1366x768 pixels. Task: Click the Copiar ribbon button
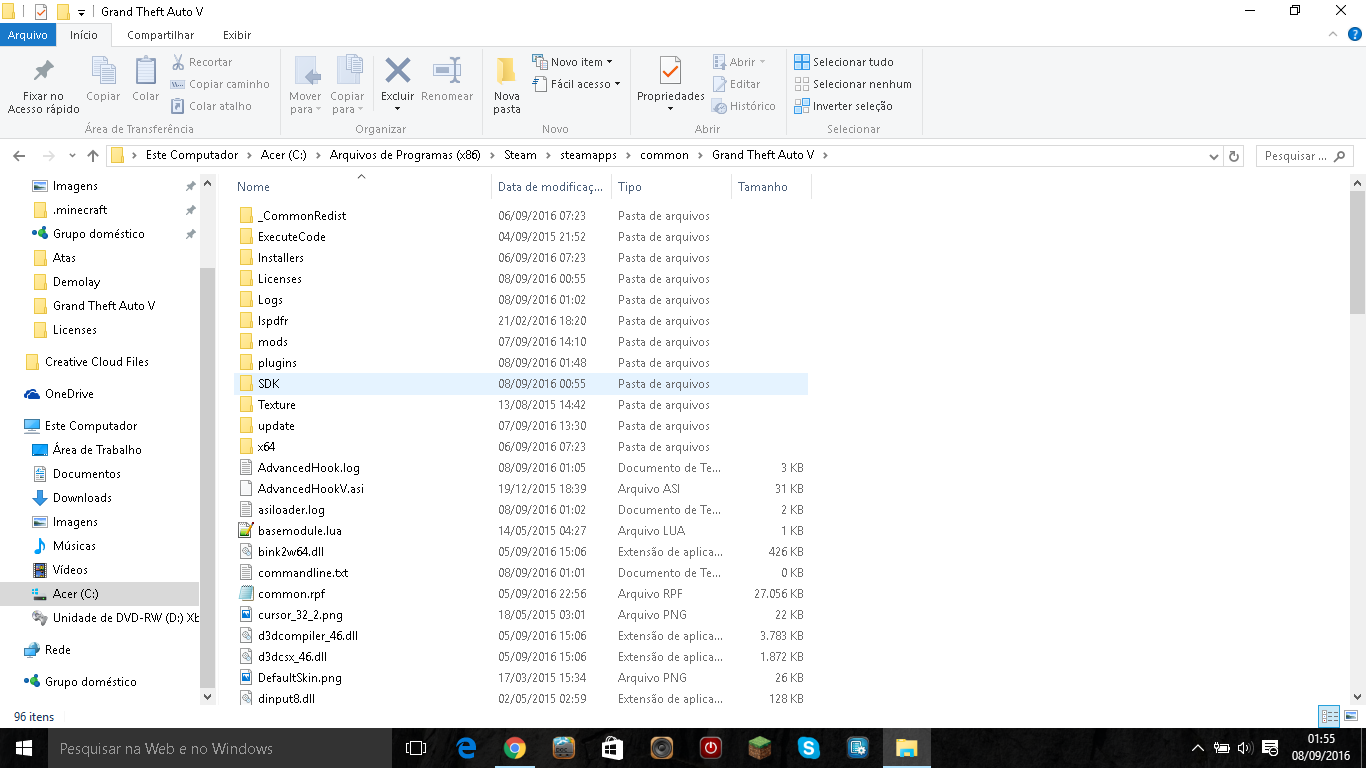(103, 80)
